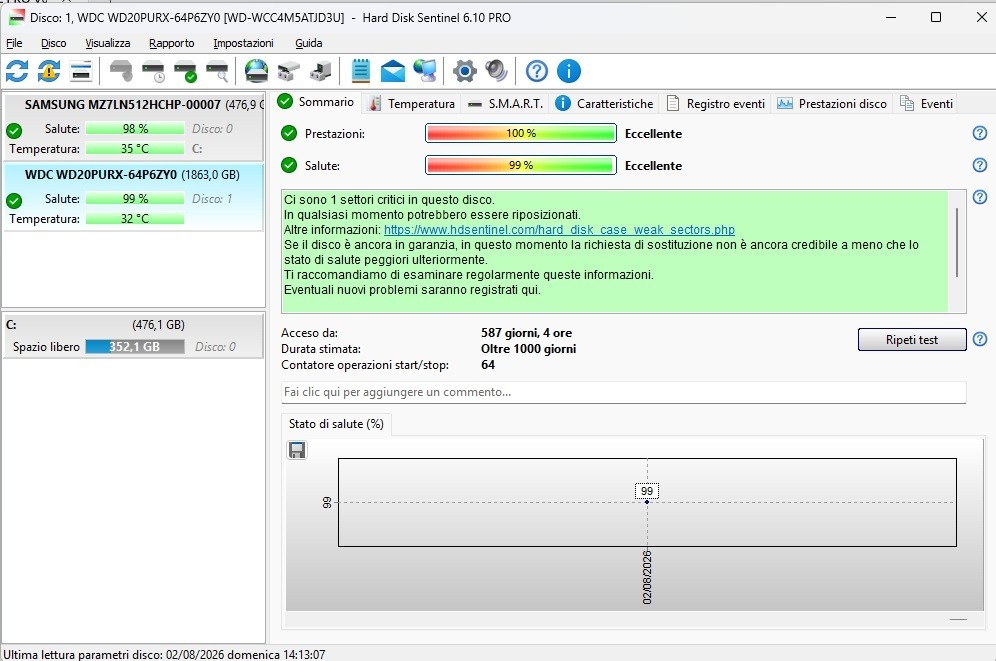This screenshot has width=996, height=661.
Task: Select the WDC WD20PURX-64P6ZY0 disk entry
Action: coord(133,197)
